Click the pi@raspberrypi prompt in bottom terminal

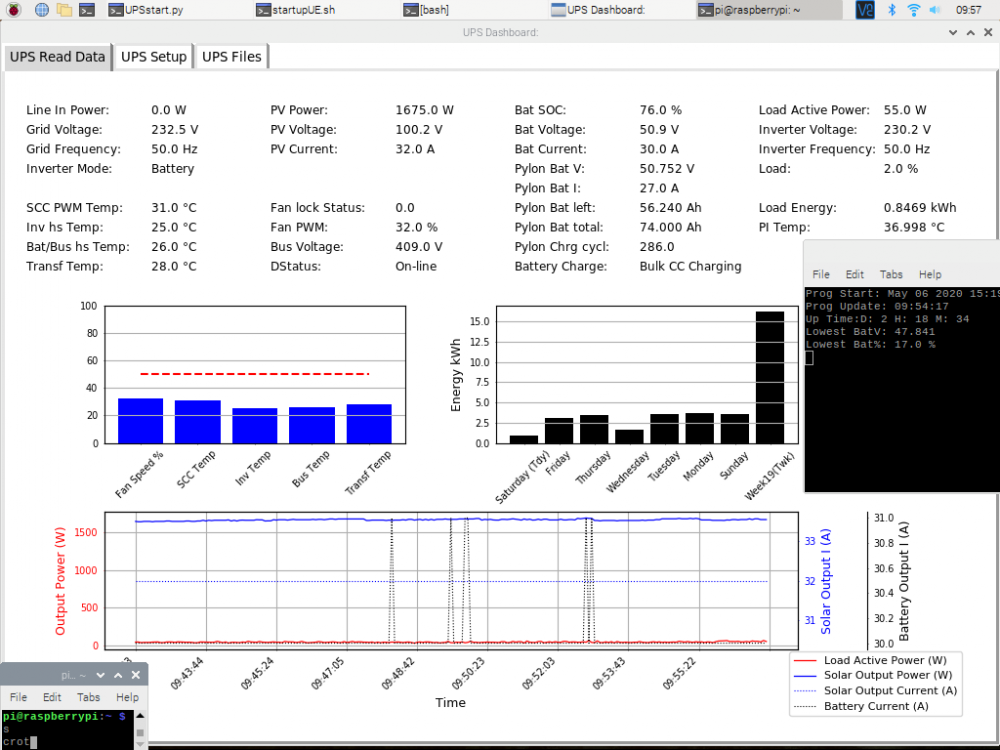tap(64, 716)
